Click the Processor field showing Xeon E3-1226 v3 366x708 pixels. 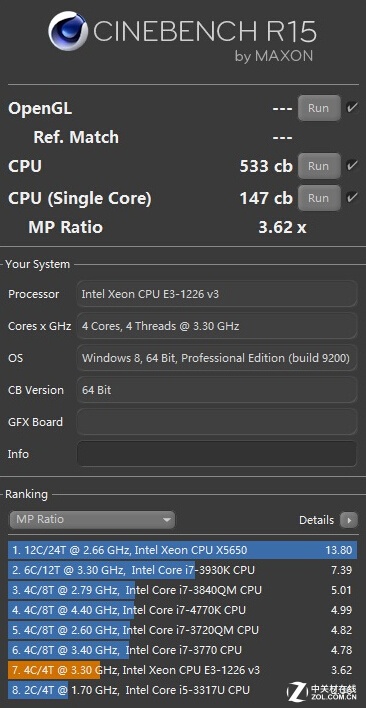click(217, 294)
